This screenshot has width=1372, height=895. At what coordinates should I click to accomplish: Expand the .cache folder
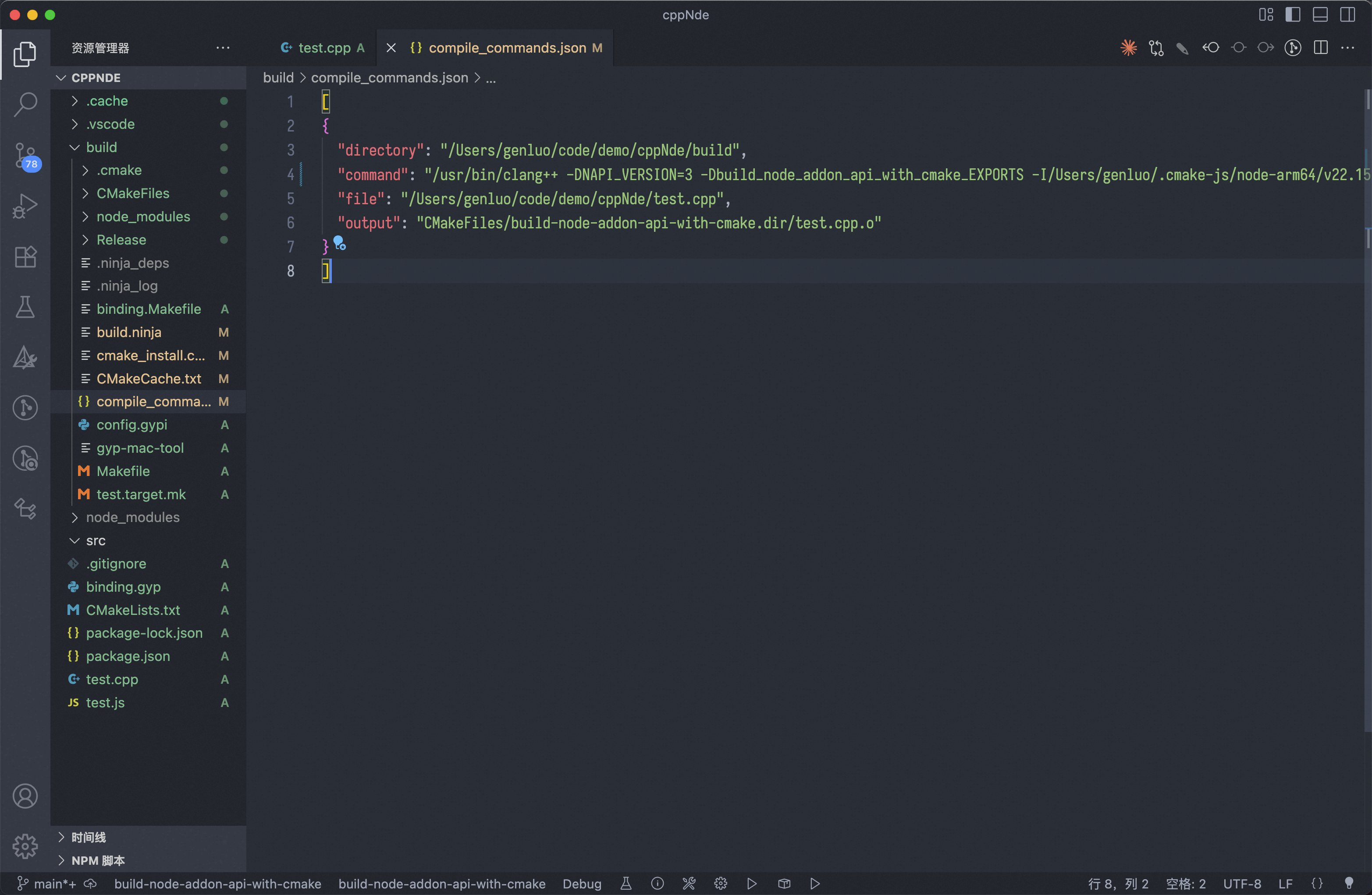point(148,101)
